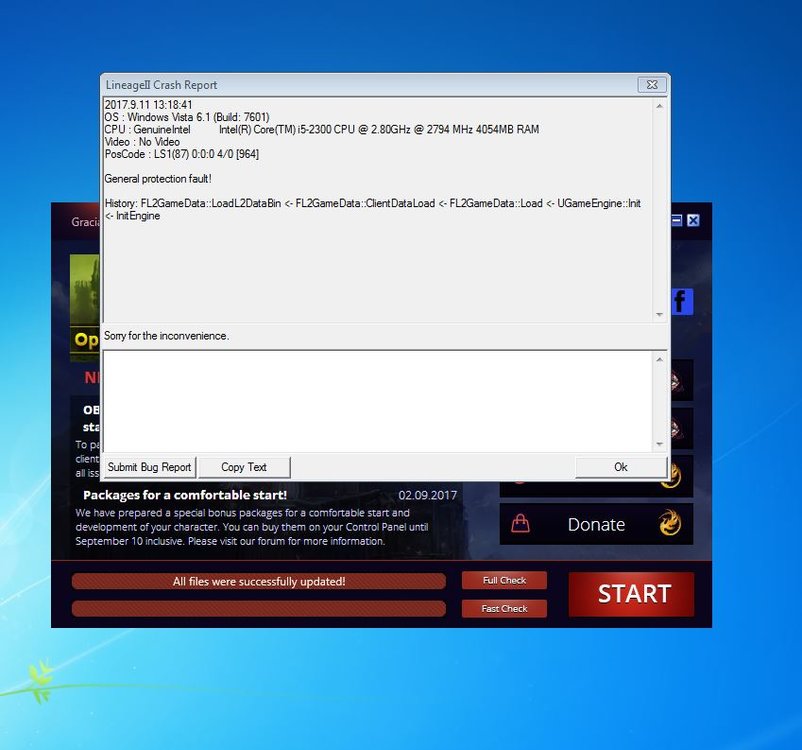Click the 'All files were successfully updated' progress bar
Screen dimensions: 802x750
click(x=259, y=581)
